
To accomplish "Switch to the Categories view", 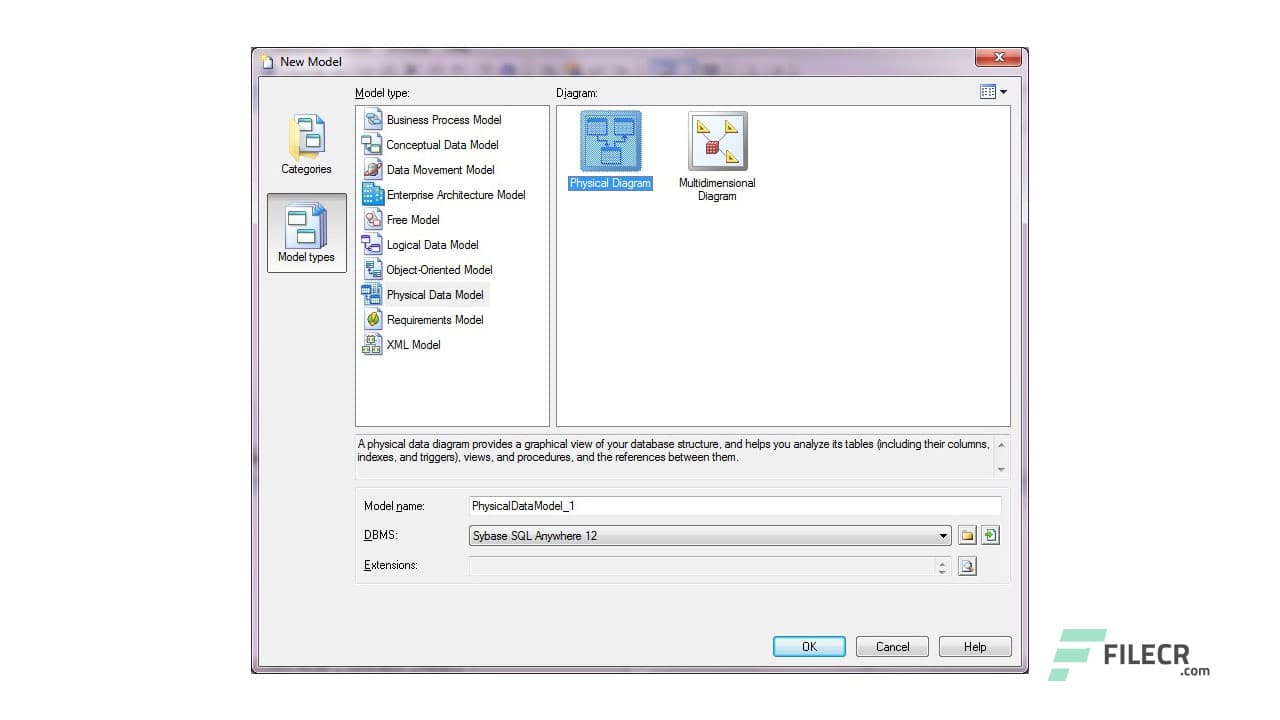I will click(x=306, y=143).
